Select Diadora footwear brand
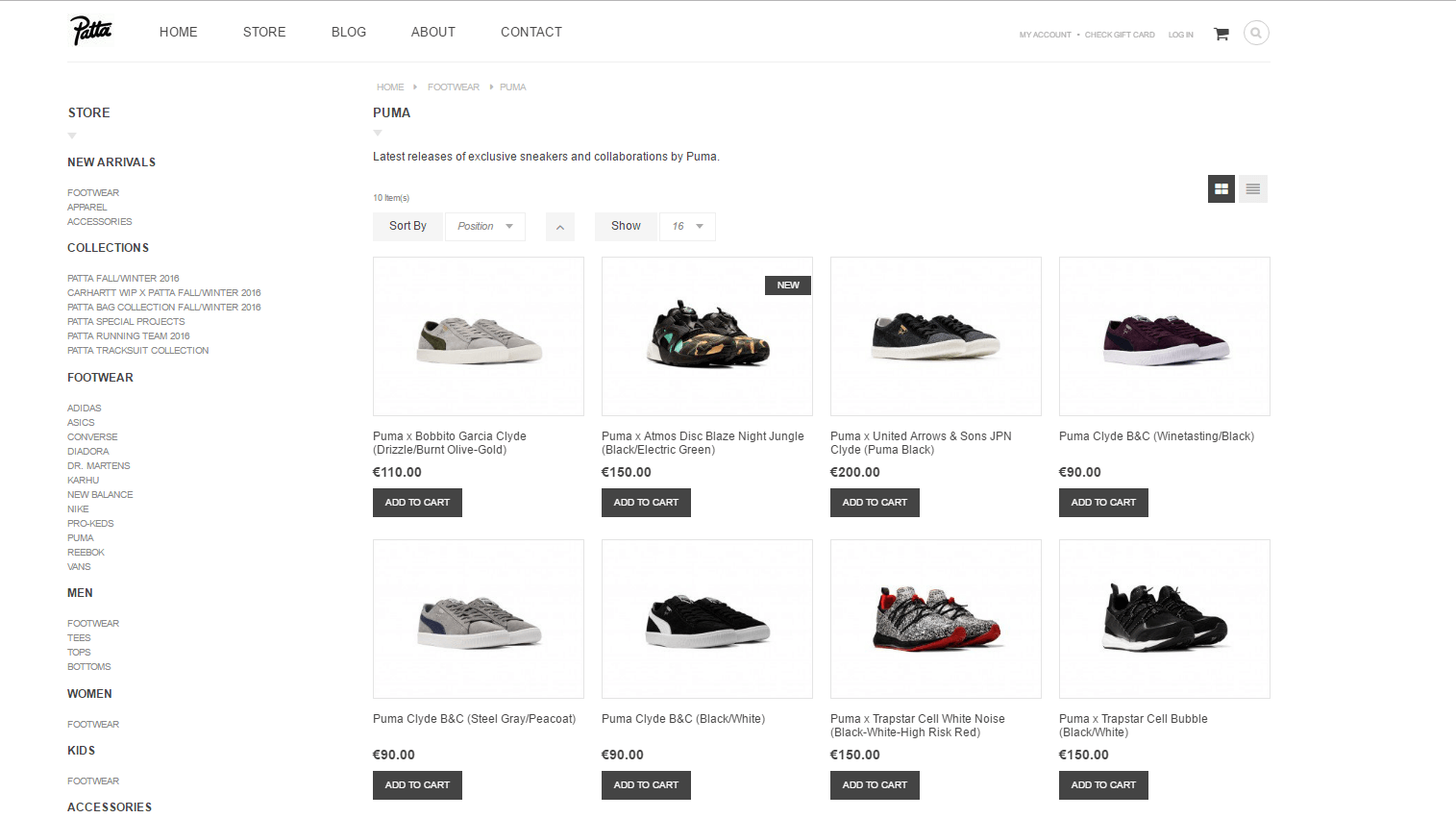Viewport: 1456px width, 818px height. (87, 452)
